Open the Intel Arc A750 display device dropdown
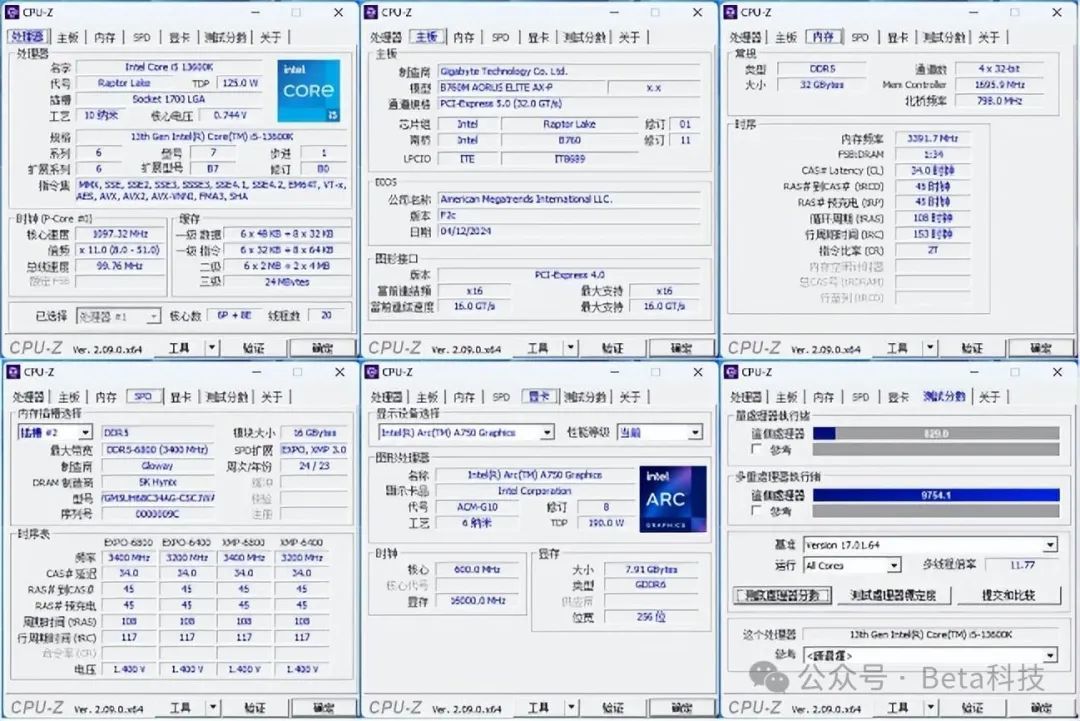Image resolution: width=1080 pixels, height=721 pixels. (x=466, y=432)
